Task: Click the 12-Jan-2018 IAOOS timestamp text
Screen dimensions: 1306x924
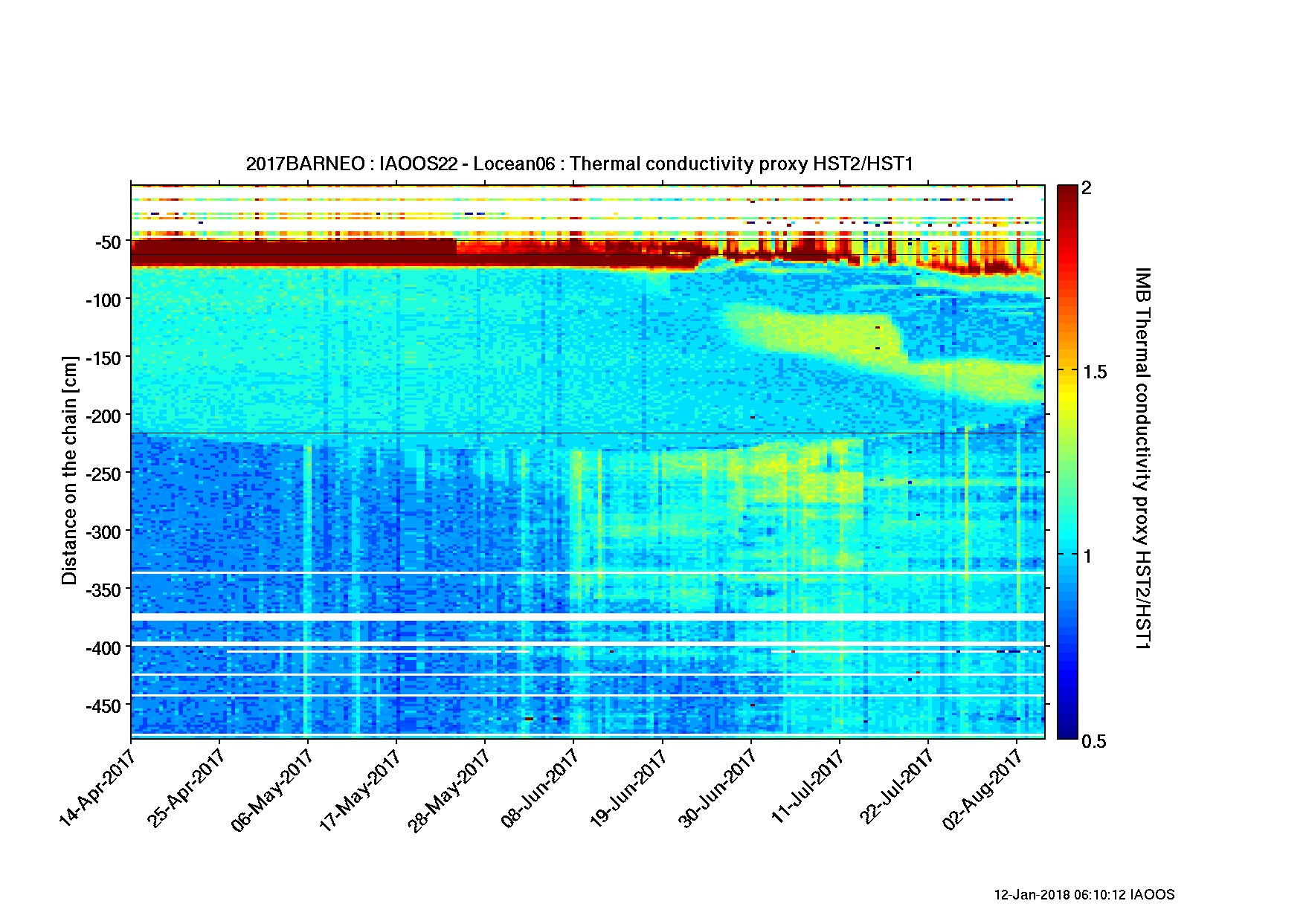Action: pyautogui.click(x=1084, y=895)
